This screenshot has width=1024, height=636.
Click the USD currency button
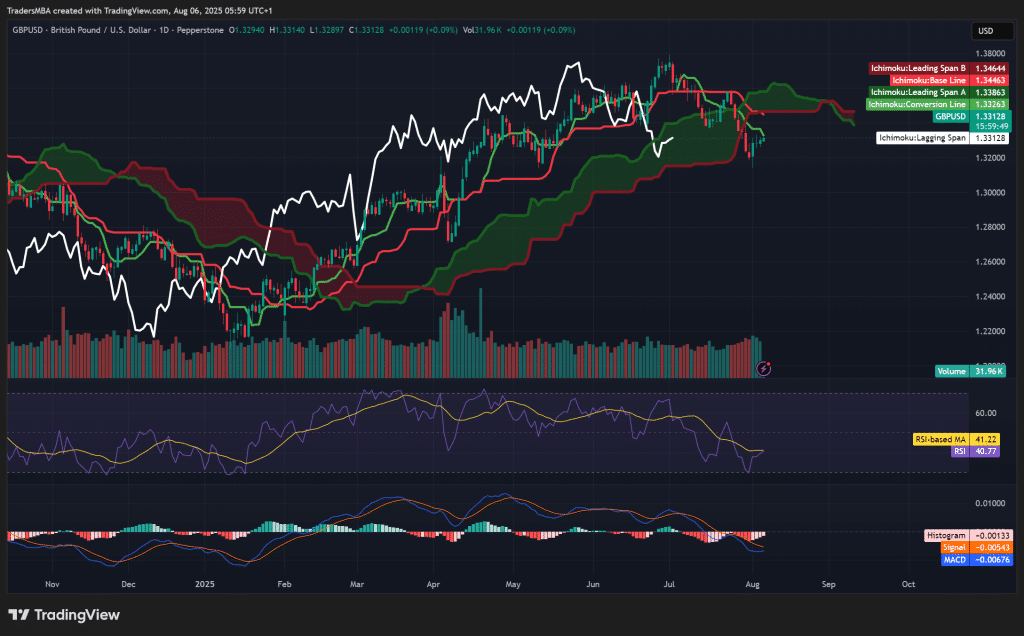(991, 31)
